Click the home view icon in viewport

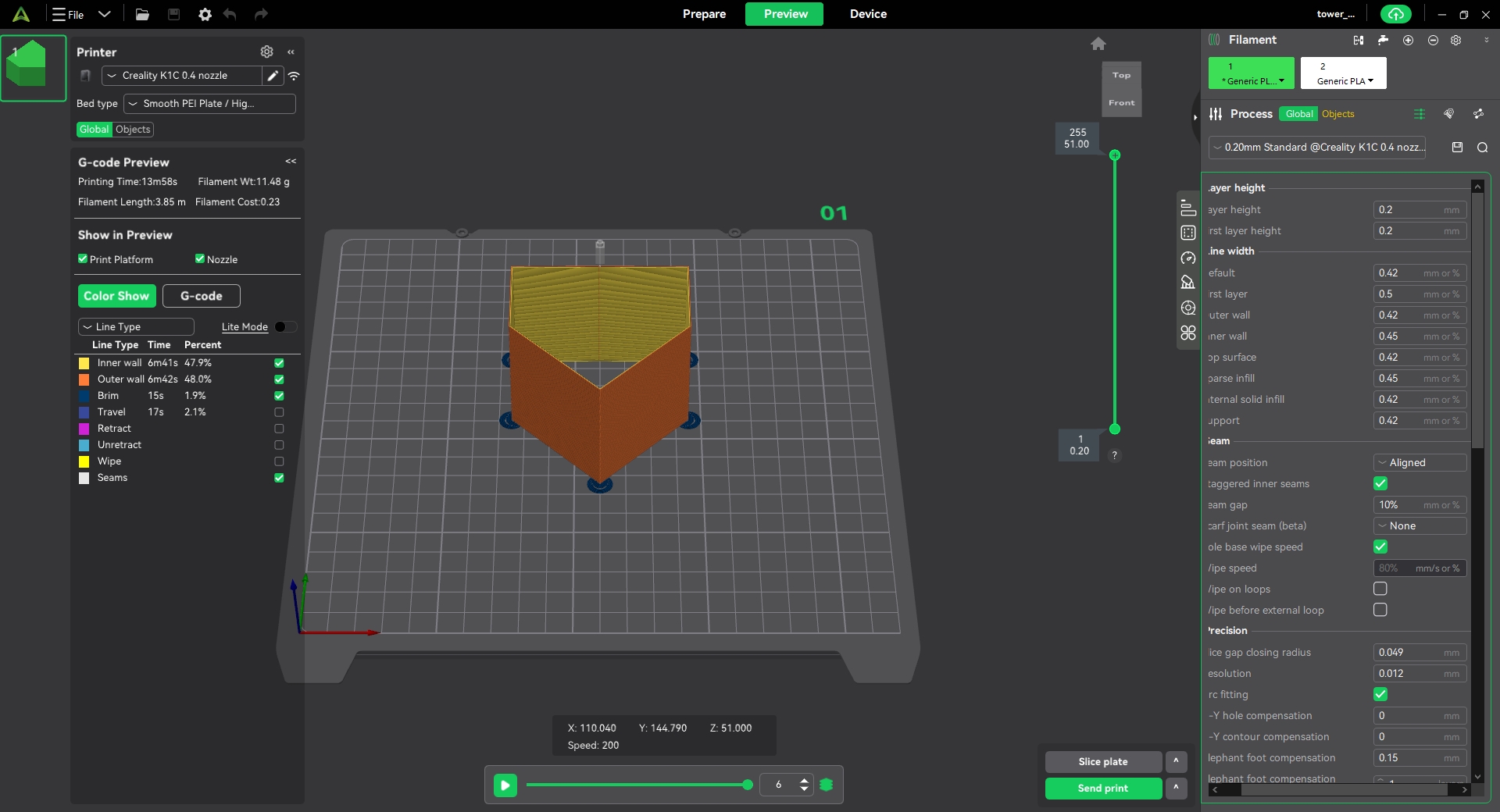click(1098, 44)
